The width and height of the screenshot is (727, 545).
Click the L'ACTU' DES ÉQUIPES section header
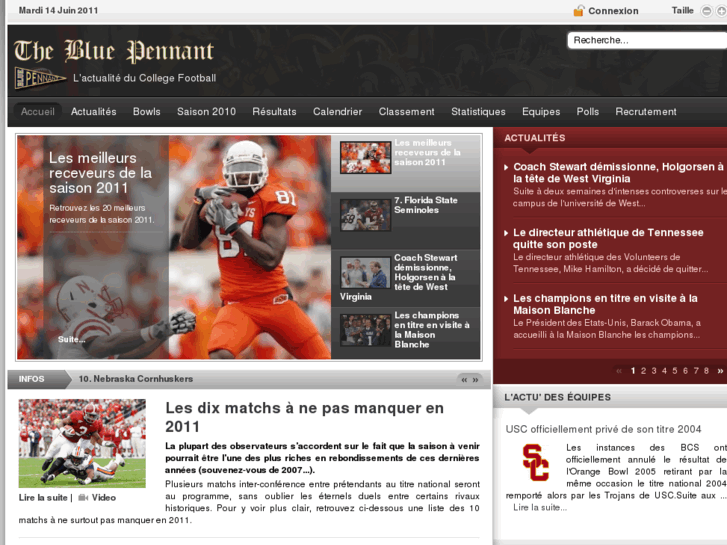[558, 398]
